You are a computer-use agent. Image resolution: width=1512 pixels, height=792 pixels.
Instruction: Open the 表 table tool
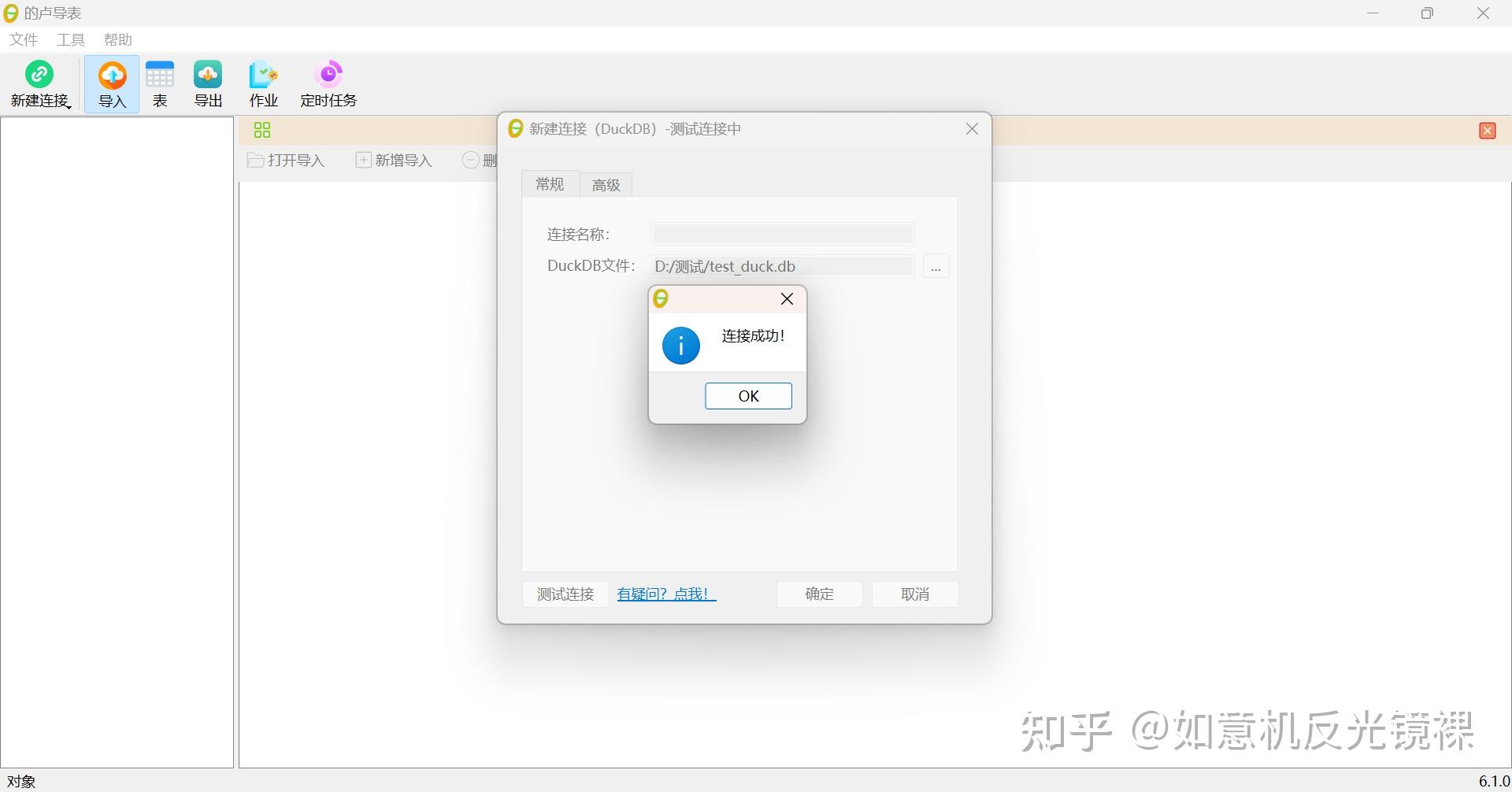pos(160,83)
